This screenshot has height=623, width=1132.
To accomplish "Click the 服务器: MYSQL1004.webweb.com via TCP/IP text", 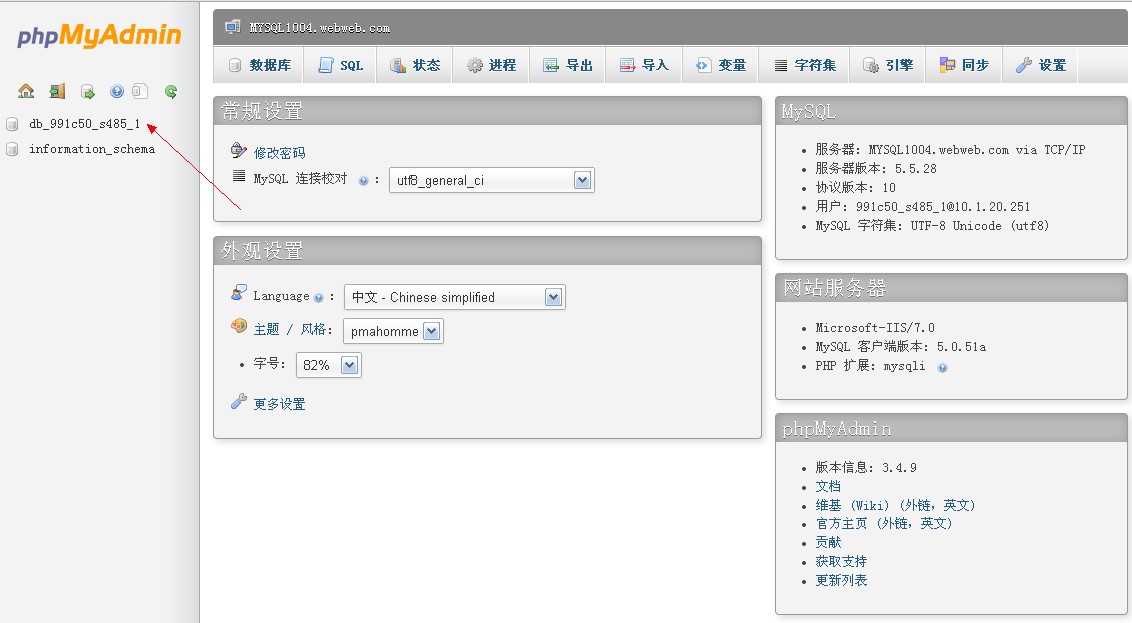I will [950, 150].
